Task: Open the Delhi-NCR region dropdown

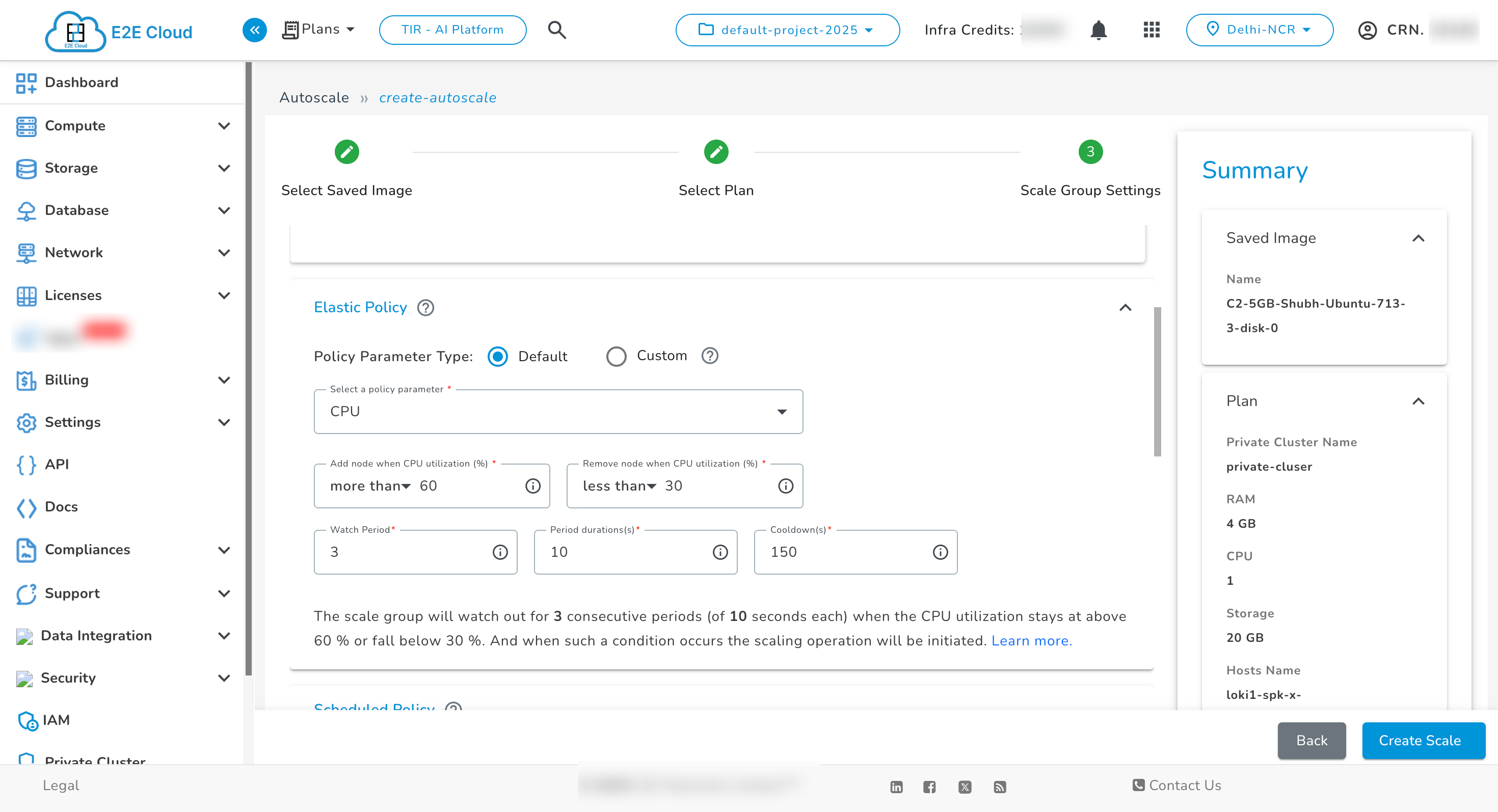Action: click(x=1259, y=30)
